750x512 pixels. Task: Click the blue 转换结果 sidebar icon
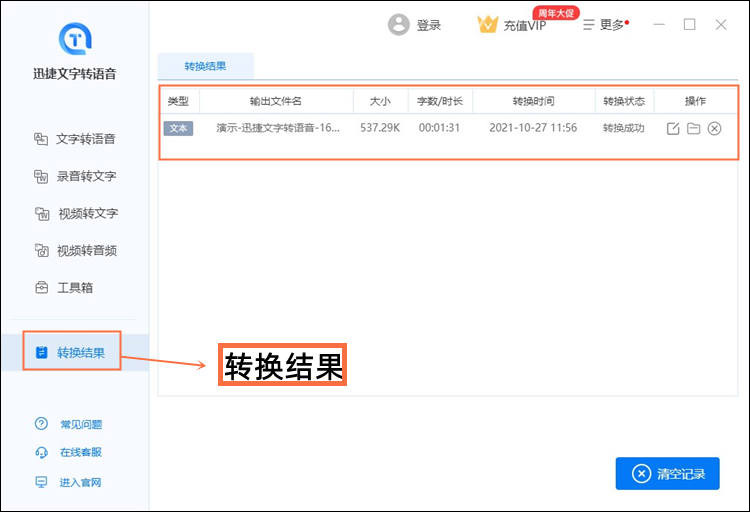(42, 352)
